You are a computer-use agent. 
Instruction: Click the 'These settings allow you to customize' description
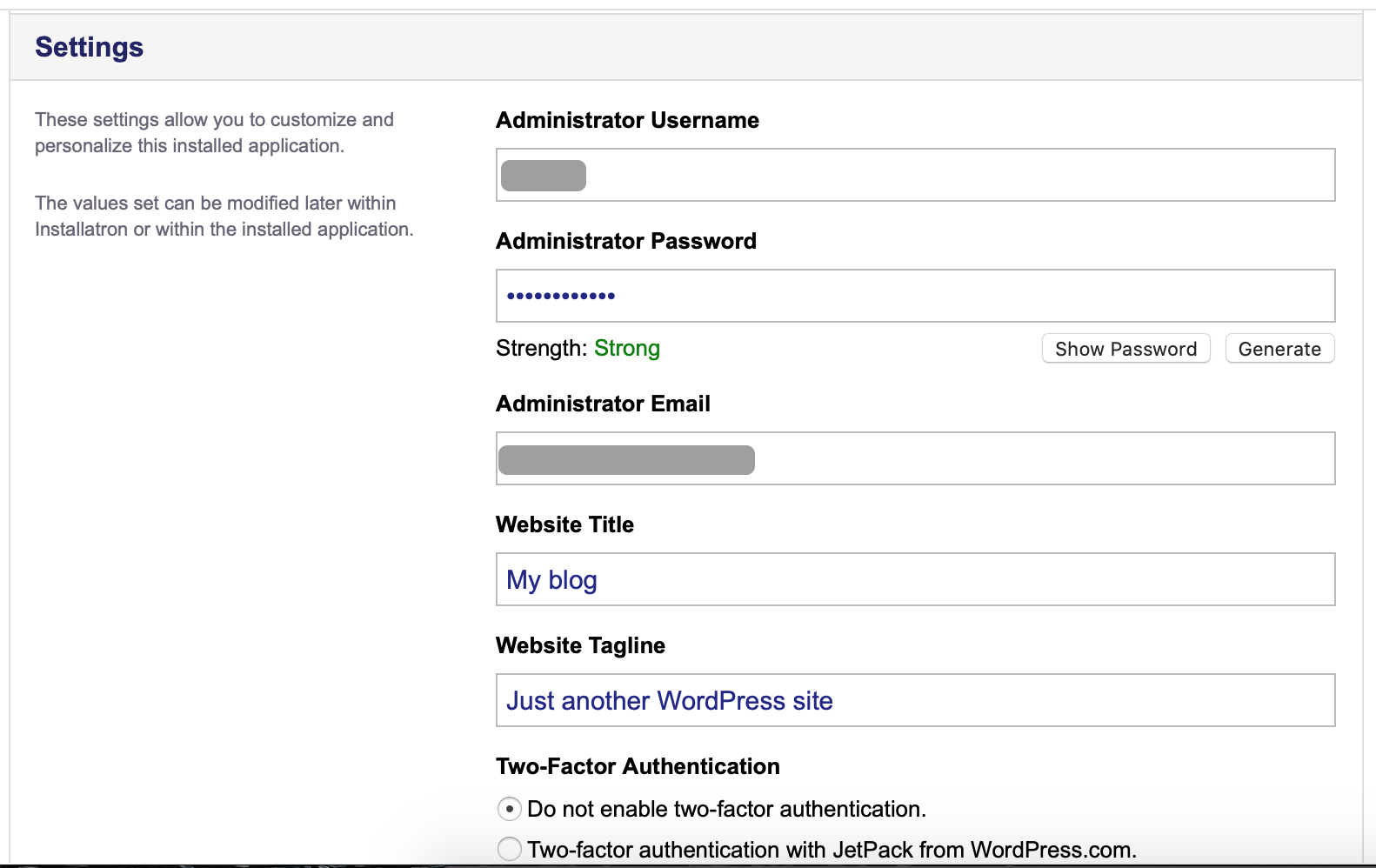[214, 132]
